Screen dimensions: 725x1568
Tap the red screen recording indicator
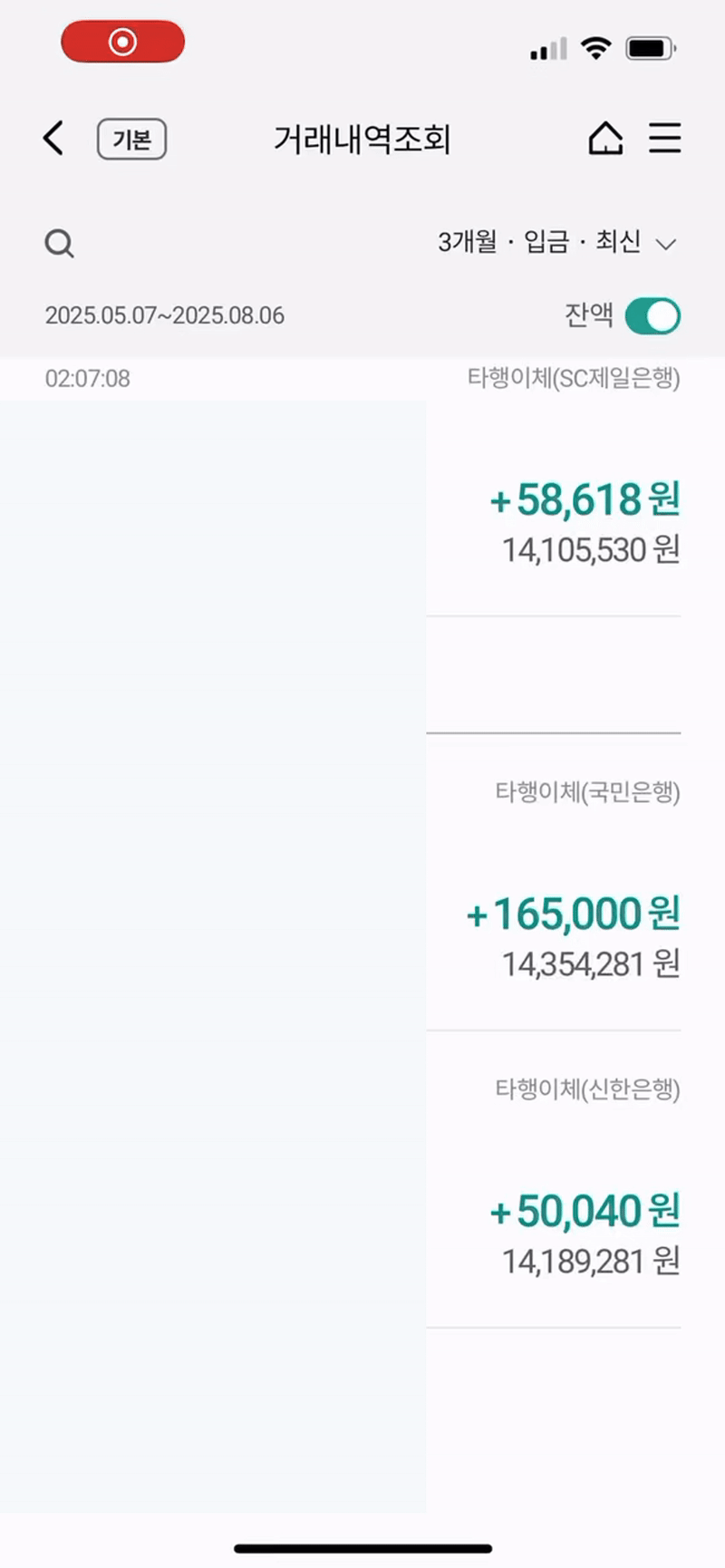122,42
